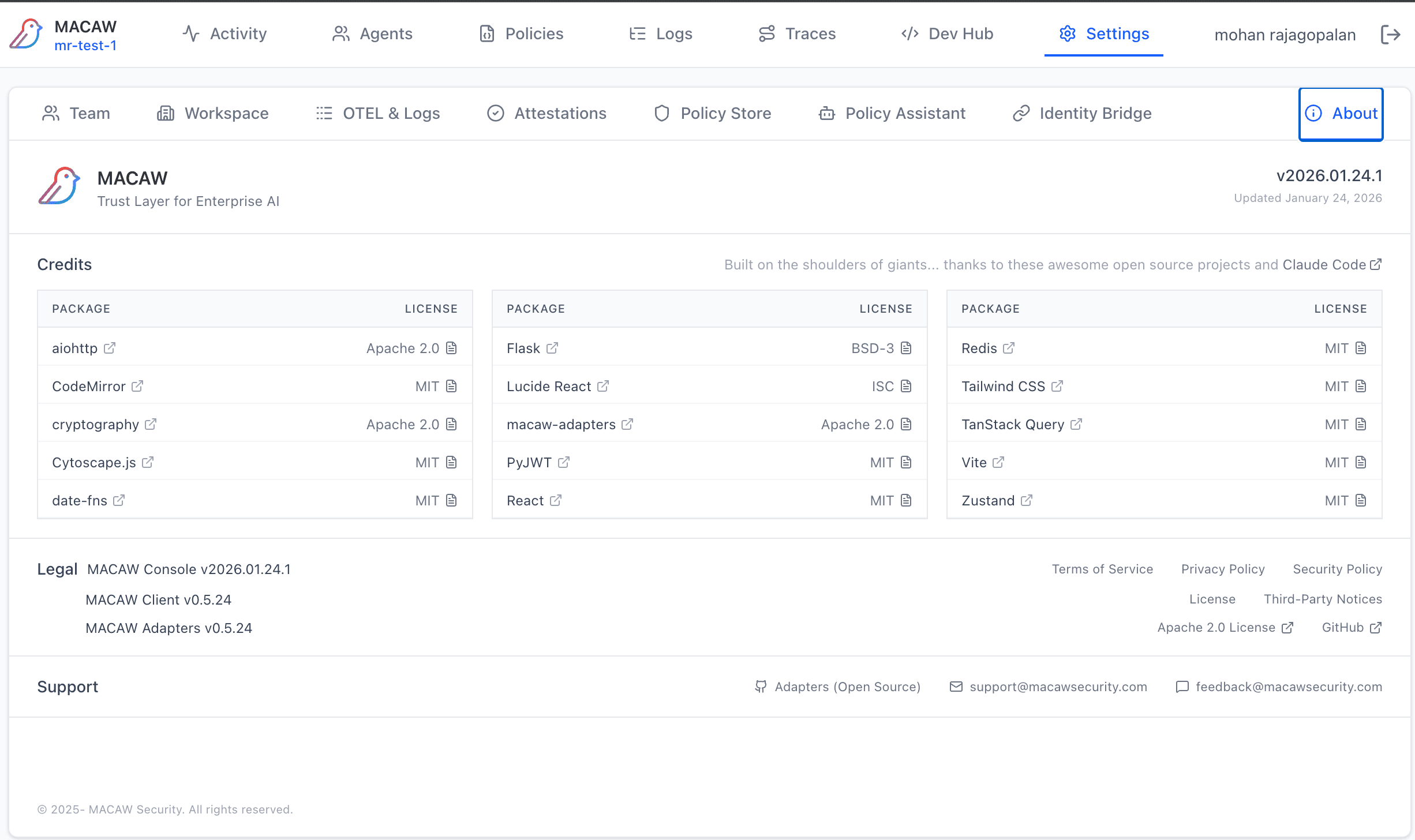This screenshot has width=1415, height=840.
Task: Open the Lucide React ISC license icon
Action: pyautogui.click(x=906, y=386)
